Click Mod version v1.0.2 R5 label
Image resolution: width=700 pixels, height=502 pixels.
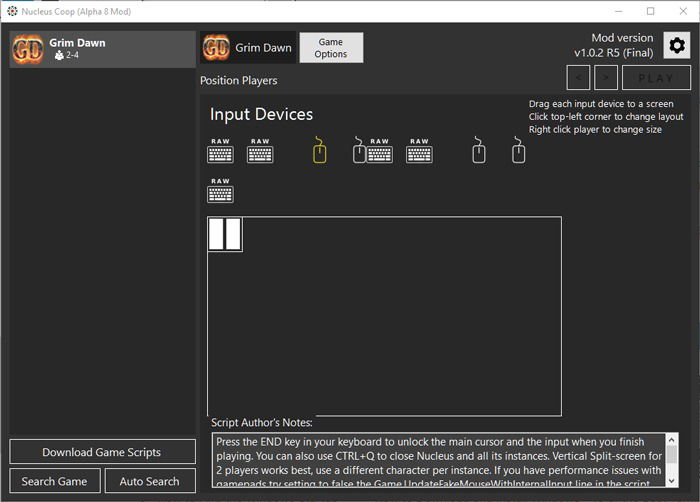[614, 45]
